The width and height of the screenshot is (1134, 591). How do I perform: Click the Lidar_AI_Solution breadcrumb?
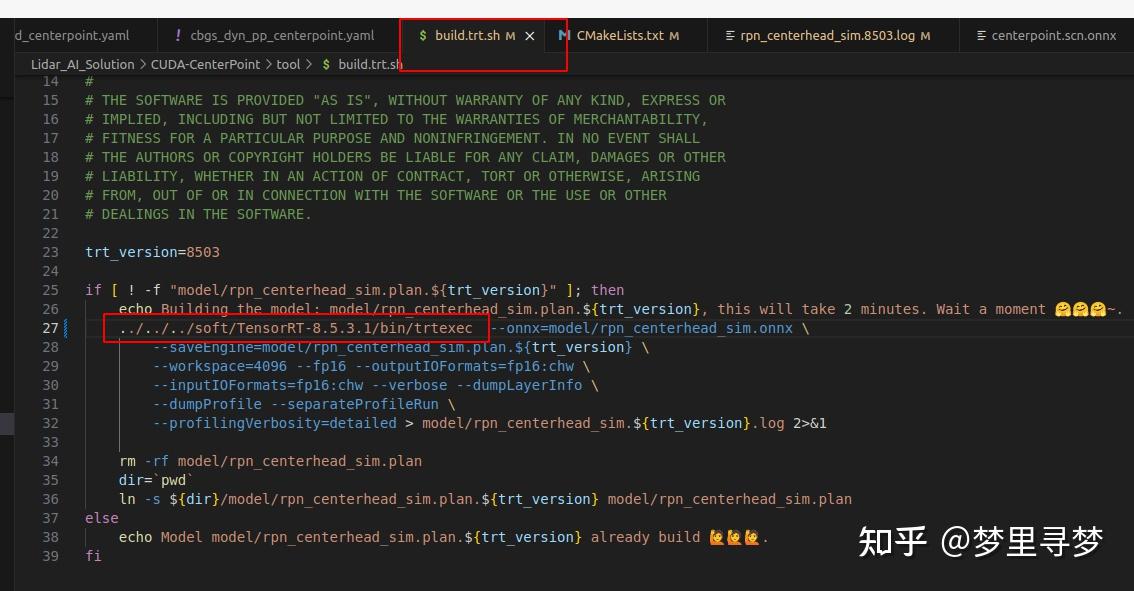(82, 64)
